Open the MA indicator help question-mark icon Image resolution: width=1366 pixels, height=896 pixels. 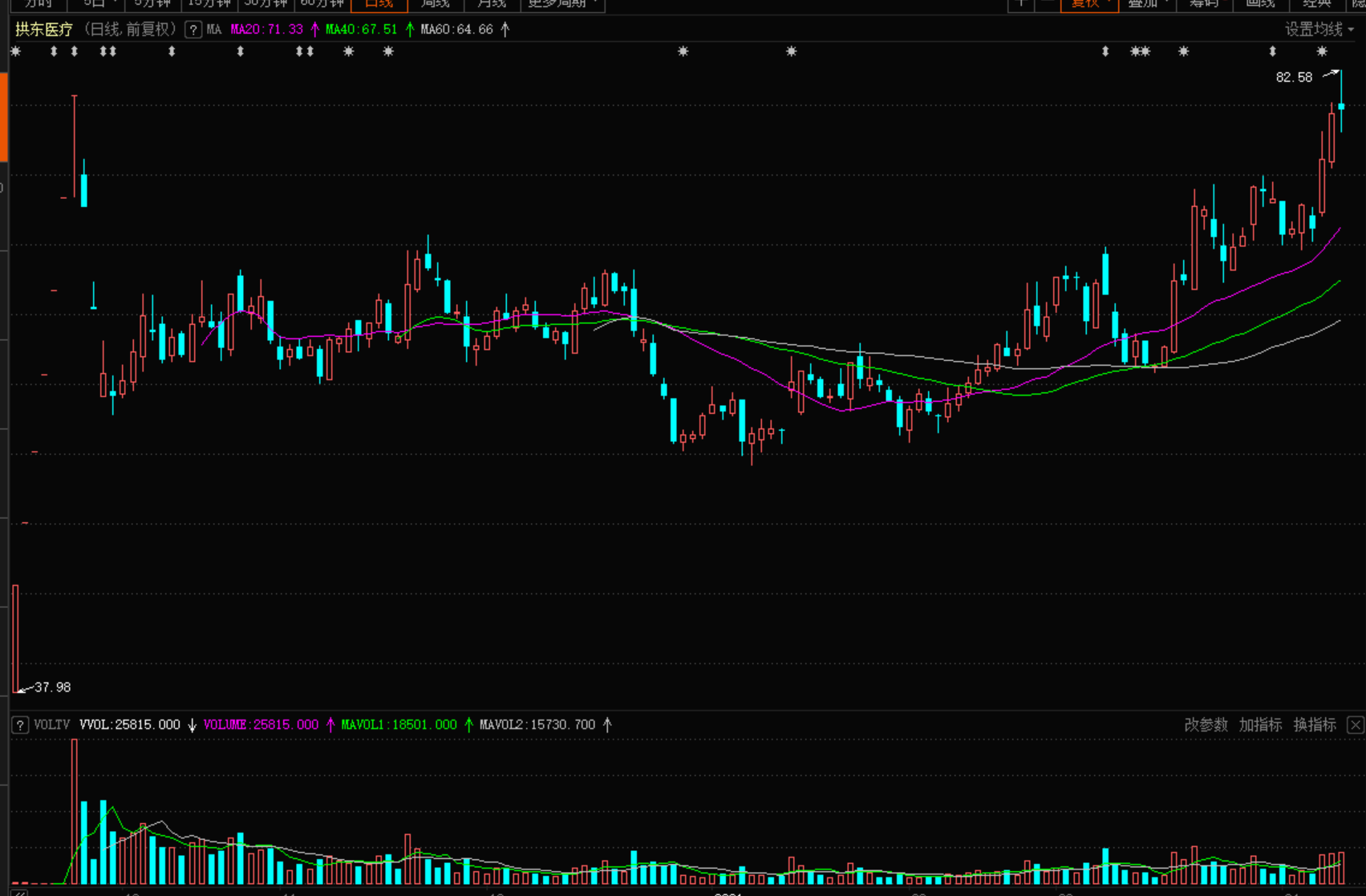point(193,30)
